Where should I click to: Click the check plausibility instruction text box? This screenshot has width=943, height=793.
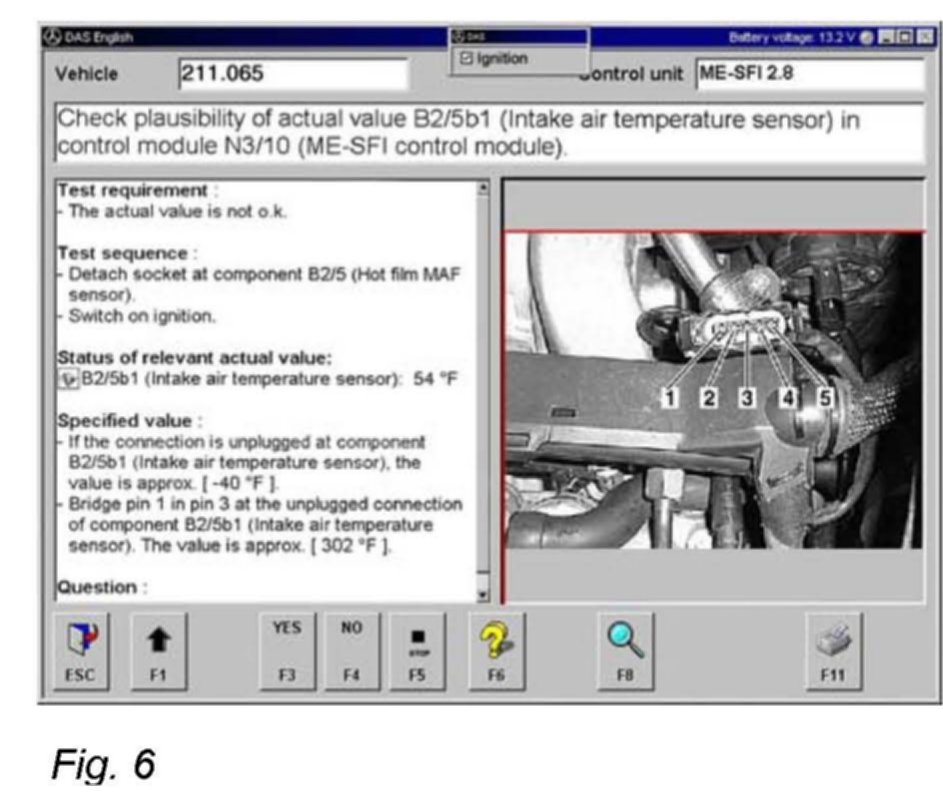point(490,134)
